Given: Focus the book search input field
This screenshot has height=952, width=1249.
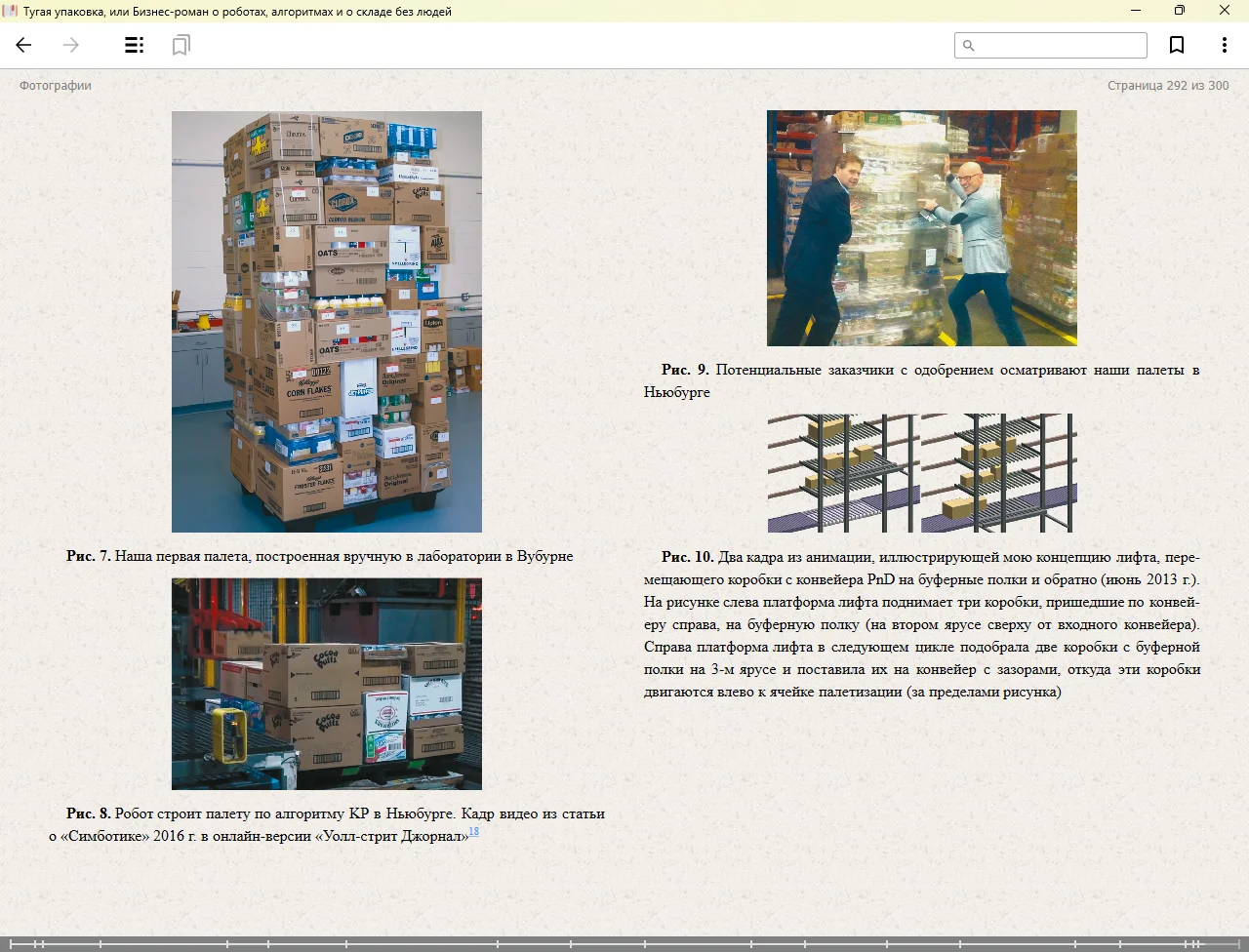Looking at the screenshot, I should [x=1059, y=46].
